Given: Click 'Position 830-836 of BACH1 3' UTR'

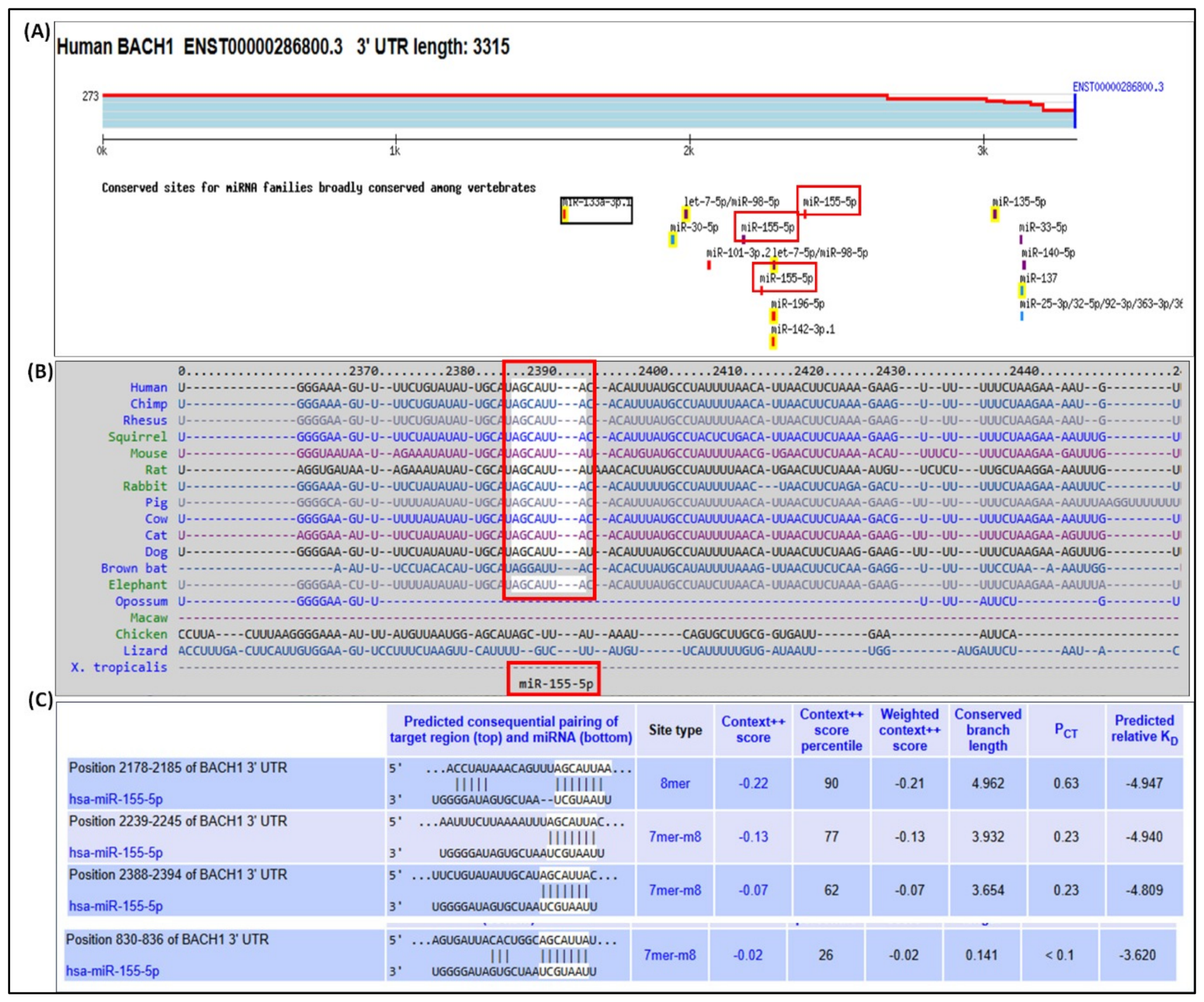Looking at the screenshot, I should (x=167, y=939).
